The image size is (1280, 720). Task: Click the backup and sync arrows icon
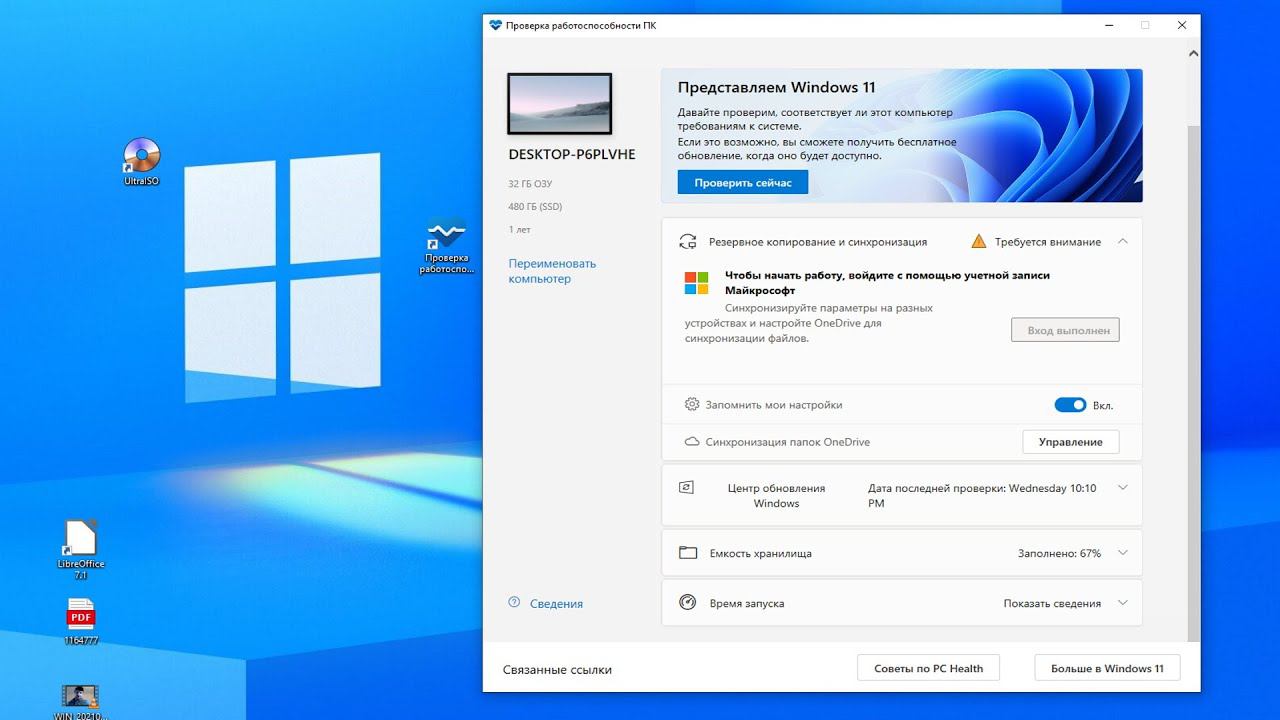(687, 241)
